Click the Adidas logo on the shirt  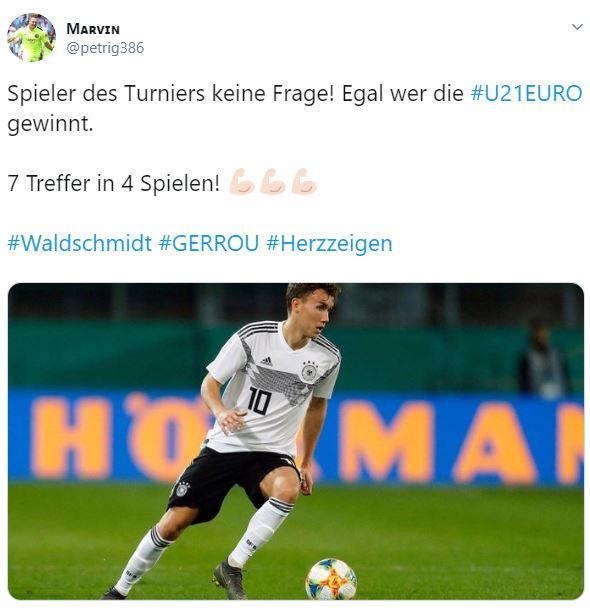[x=267, y=361]
